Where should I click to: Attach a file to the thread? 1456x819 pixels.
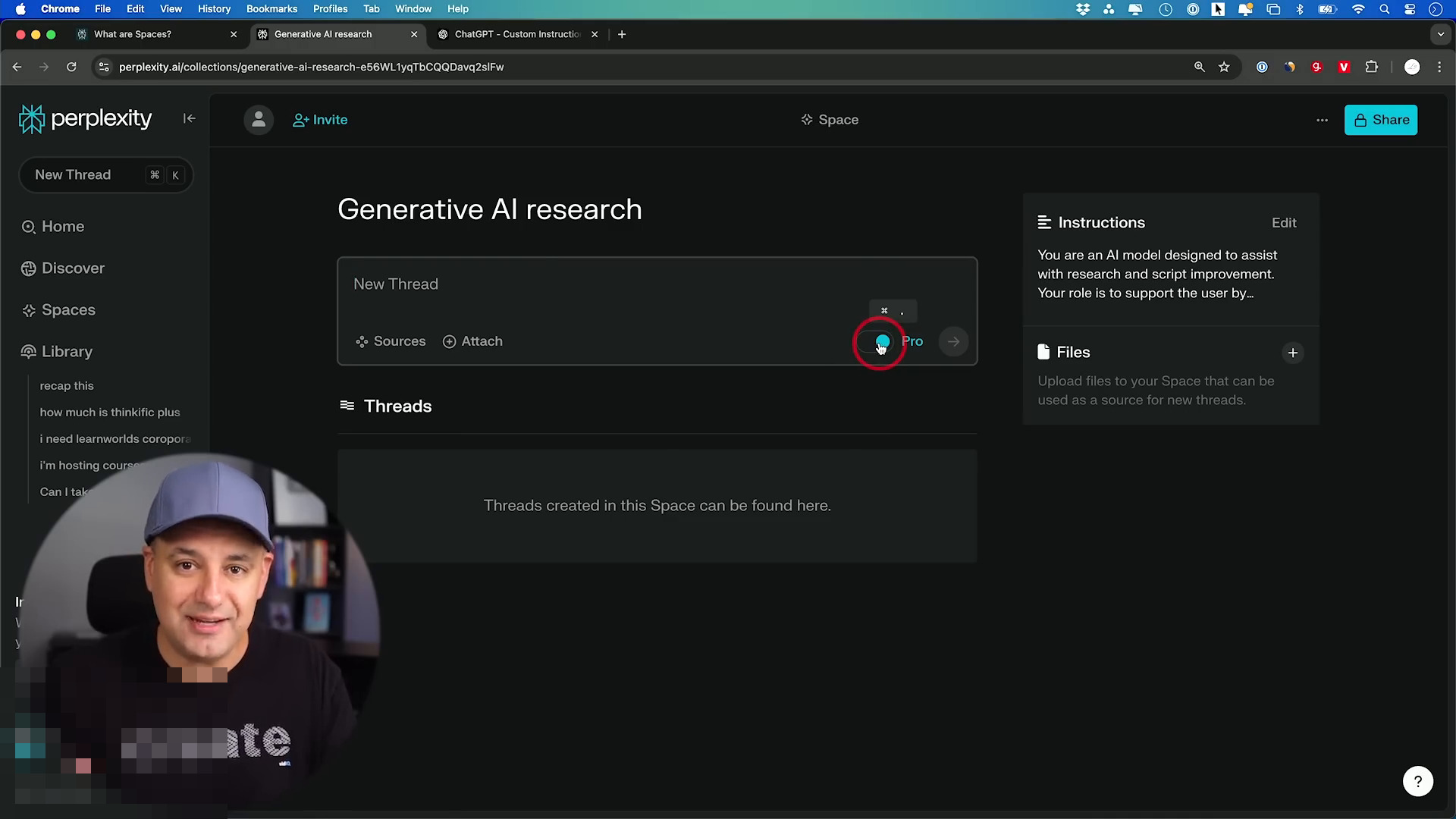coord(472,341)
